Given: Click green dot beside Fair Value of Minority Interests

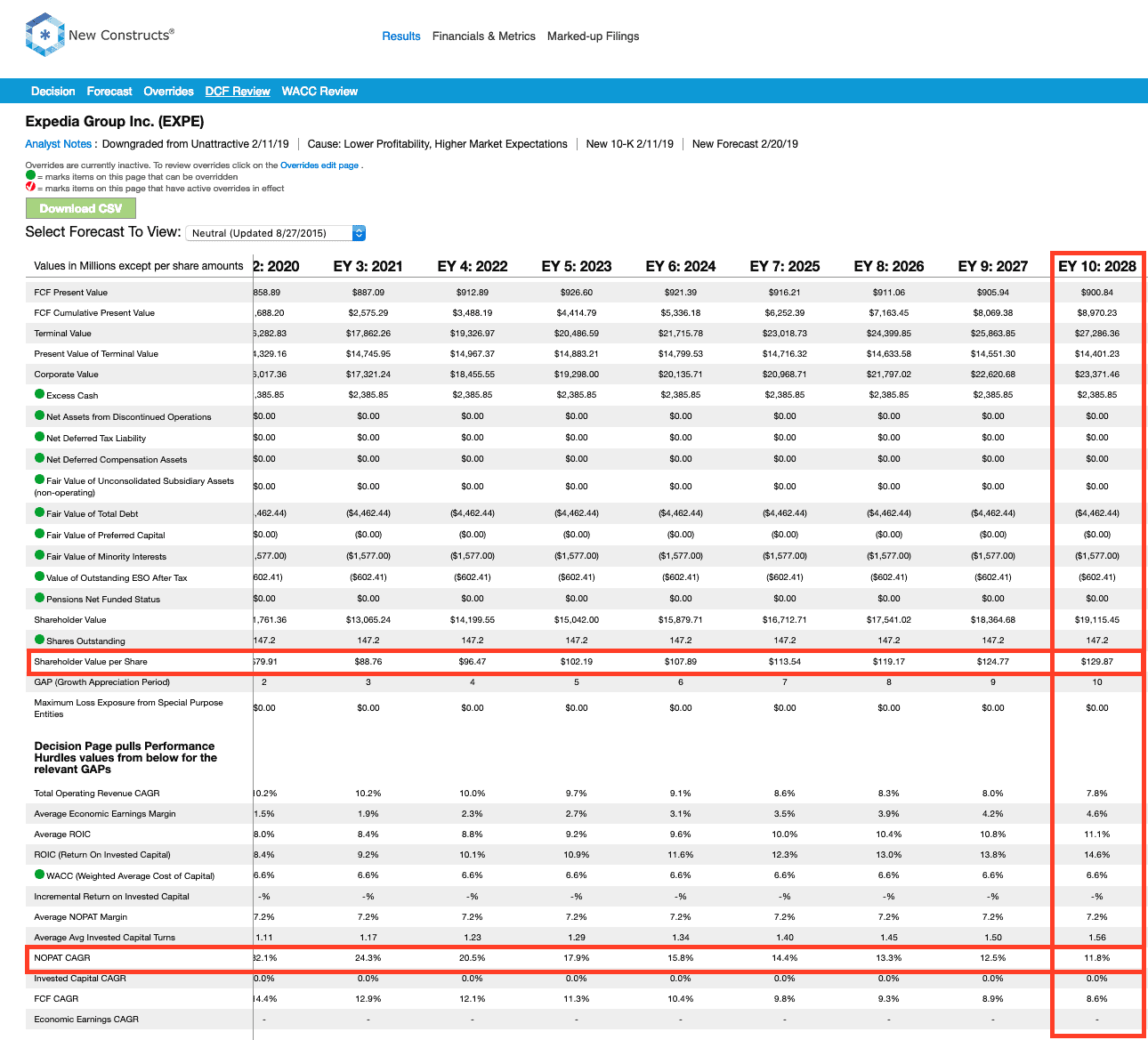Looking at the screenshot, I should [39, 555].
